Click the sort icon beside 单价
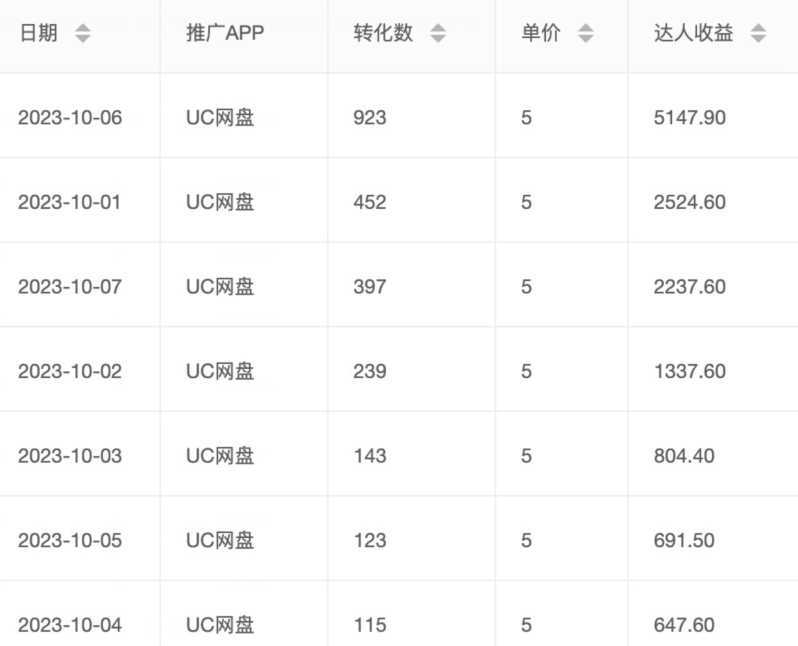This screenshot has height=646, width=798. click(x=586, y=34)
